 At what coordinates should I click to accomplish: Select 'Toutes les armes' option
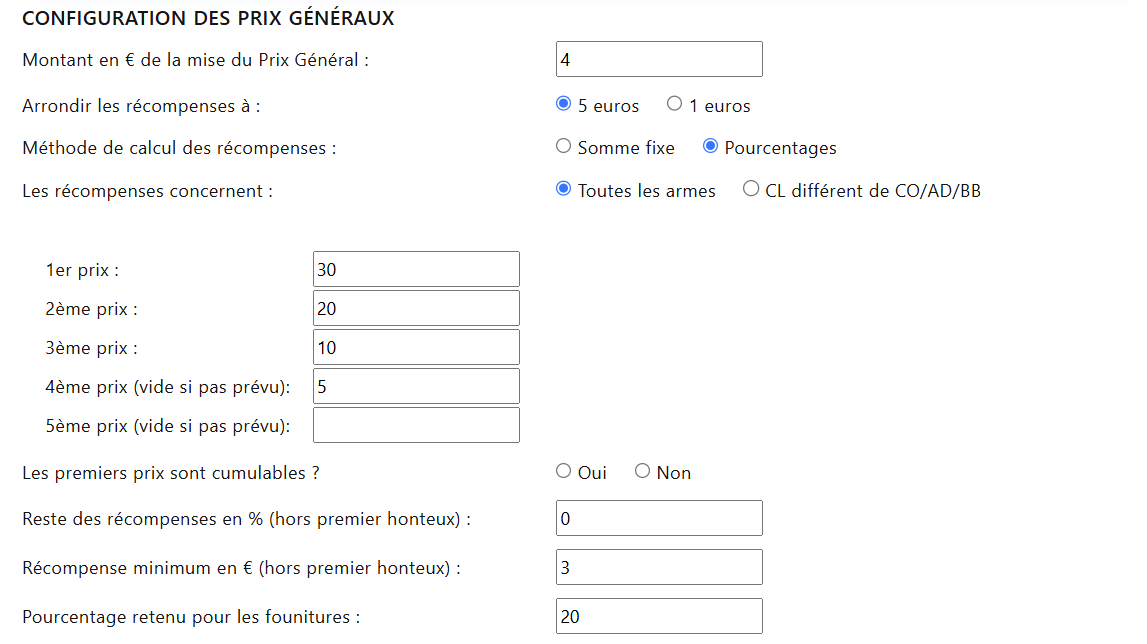click(563, 189)
